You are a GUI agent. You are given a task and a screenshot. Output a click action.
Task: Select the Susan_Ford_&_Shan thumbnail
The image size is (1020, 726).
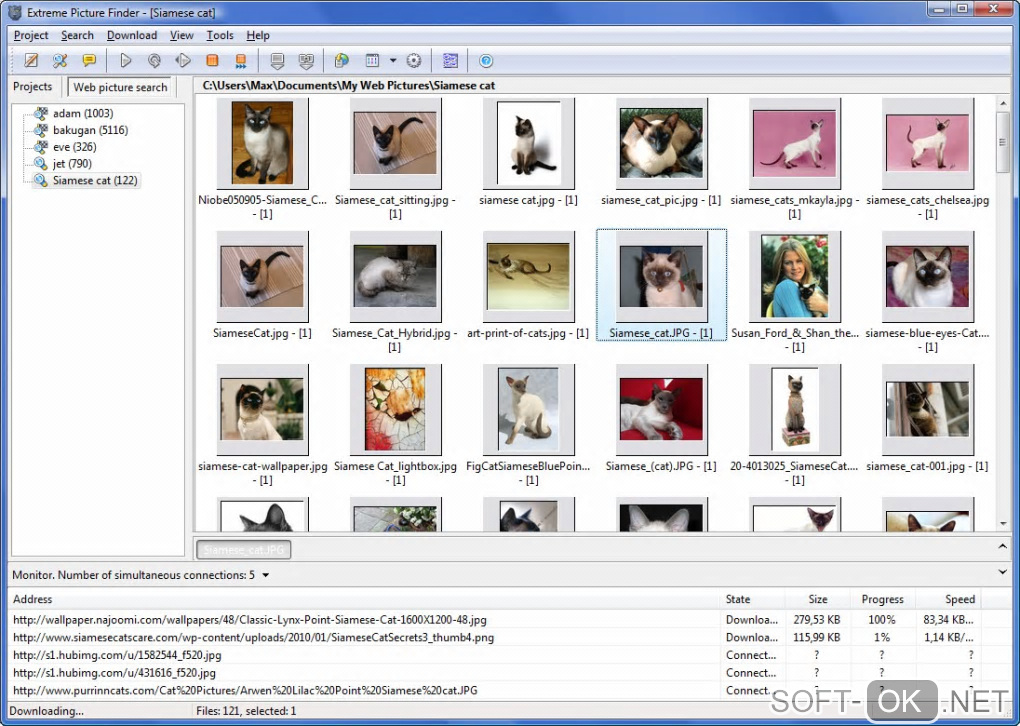(794, 276)
